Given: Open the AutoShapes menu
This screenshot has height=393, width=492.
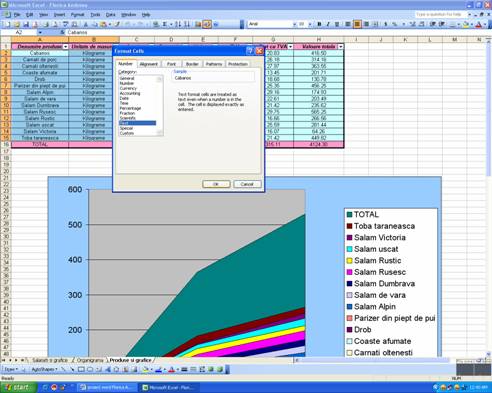Looking at the screenshot, I should coord(44,369).
